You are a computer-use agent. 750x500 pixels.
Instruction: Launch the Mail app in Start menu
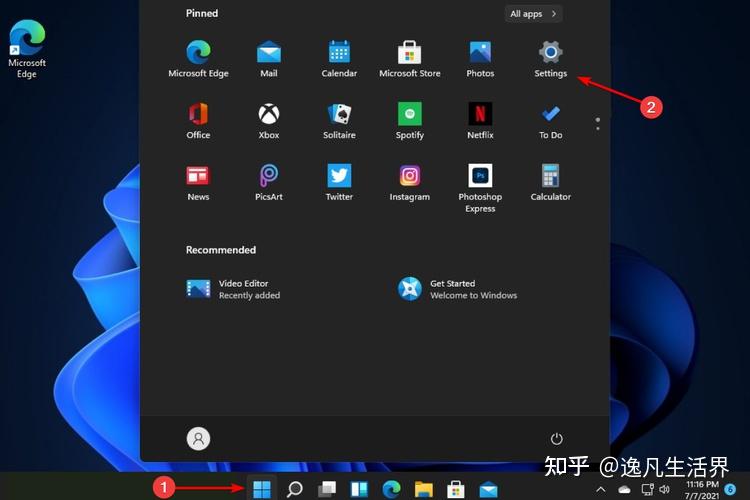268,59
